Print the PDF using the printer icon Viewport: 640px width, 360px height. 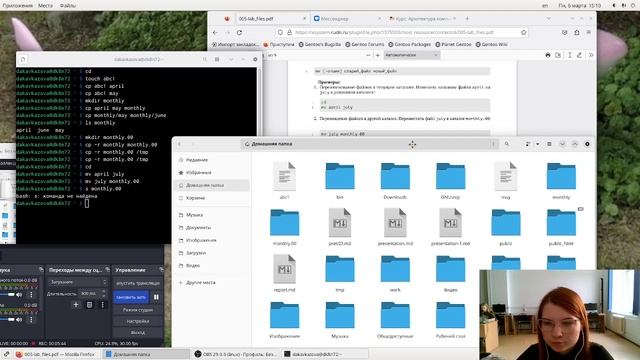point(548,55)
